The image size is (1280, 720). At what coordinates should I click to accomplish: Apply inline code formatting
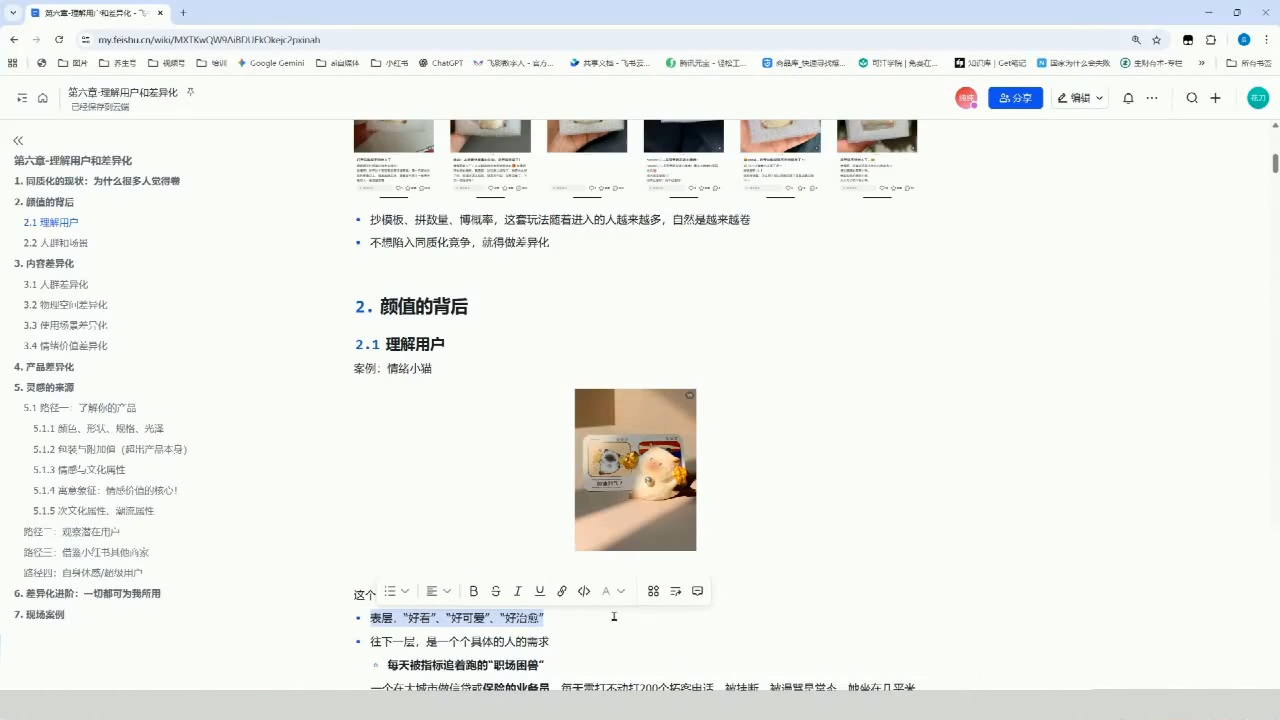coord(584,591)
